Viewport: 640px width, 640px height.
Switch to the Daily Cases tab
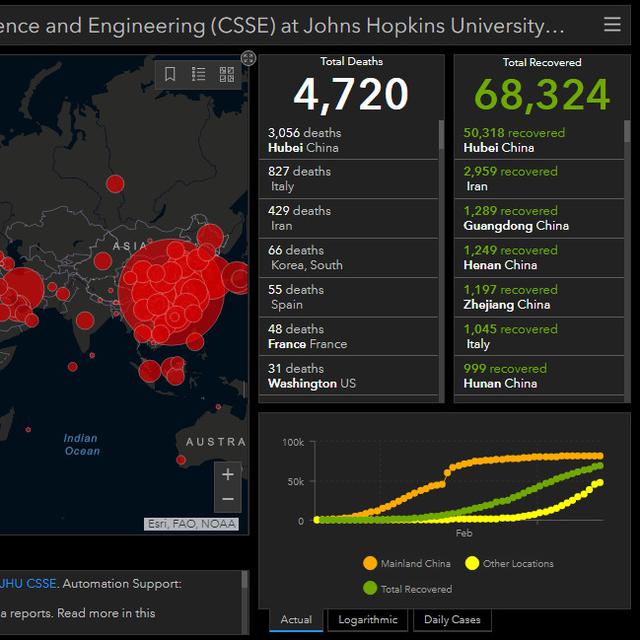(x=452, y=620)
